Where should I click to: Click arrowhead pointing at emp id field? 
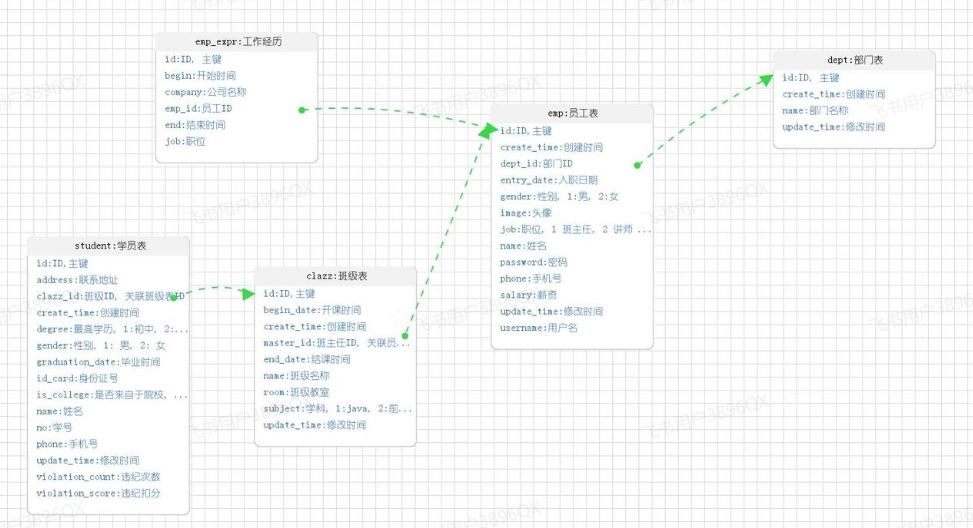point(489,130)
